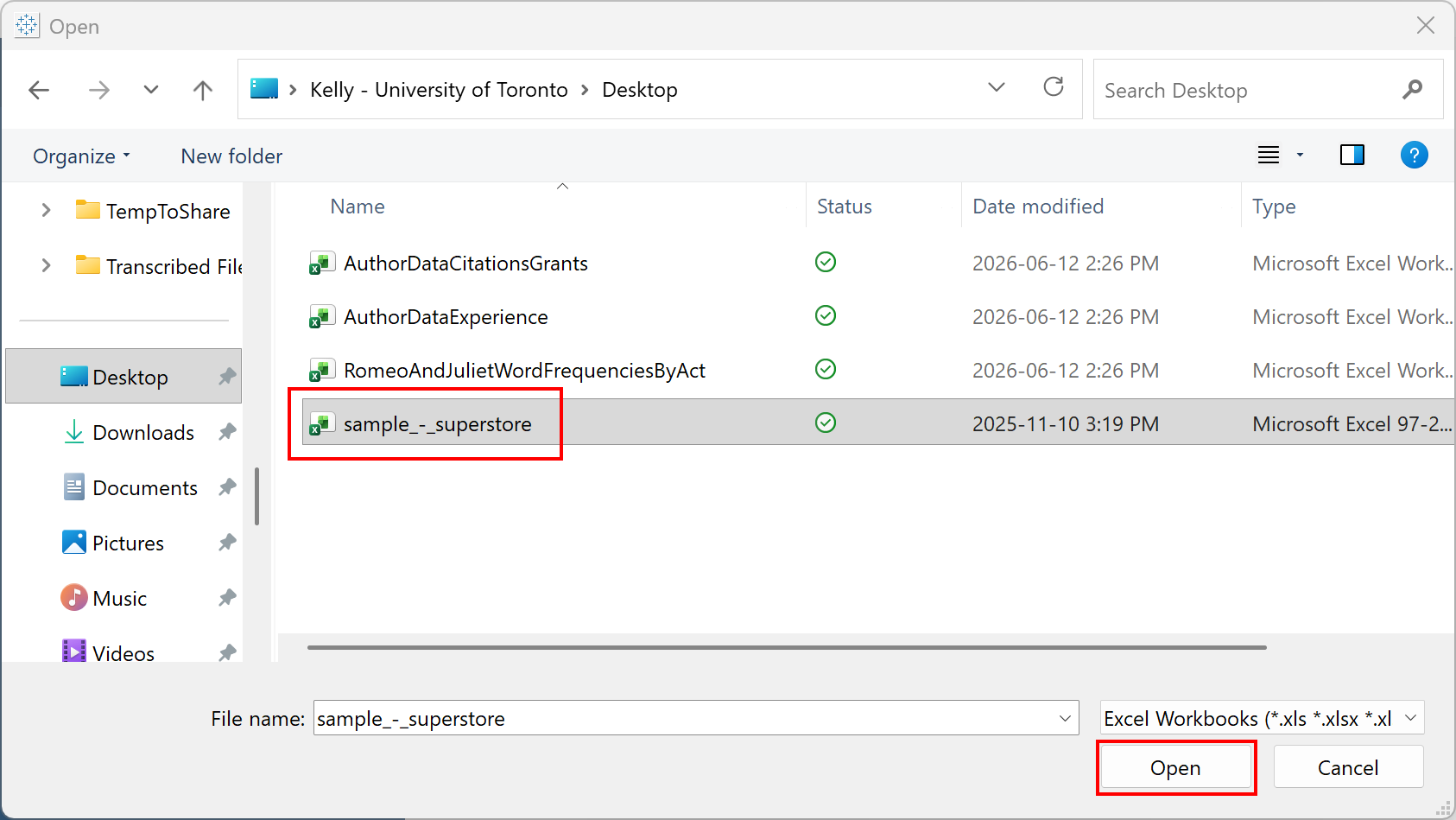Click the Forward navigation arrow
The width and height of the screenshot is (1456, 820).
pyautogui.click(x=99, y=90)
